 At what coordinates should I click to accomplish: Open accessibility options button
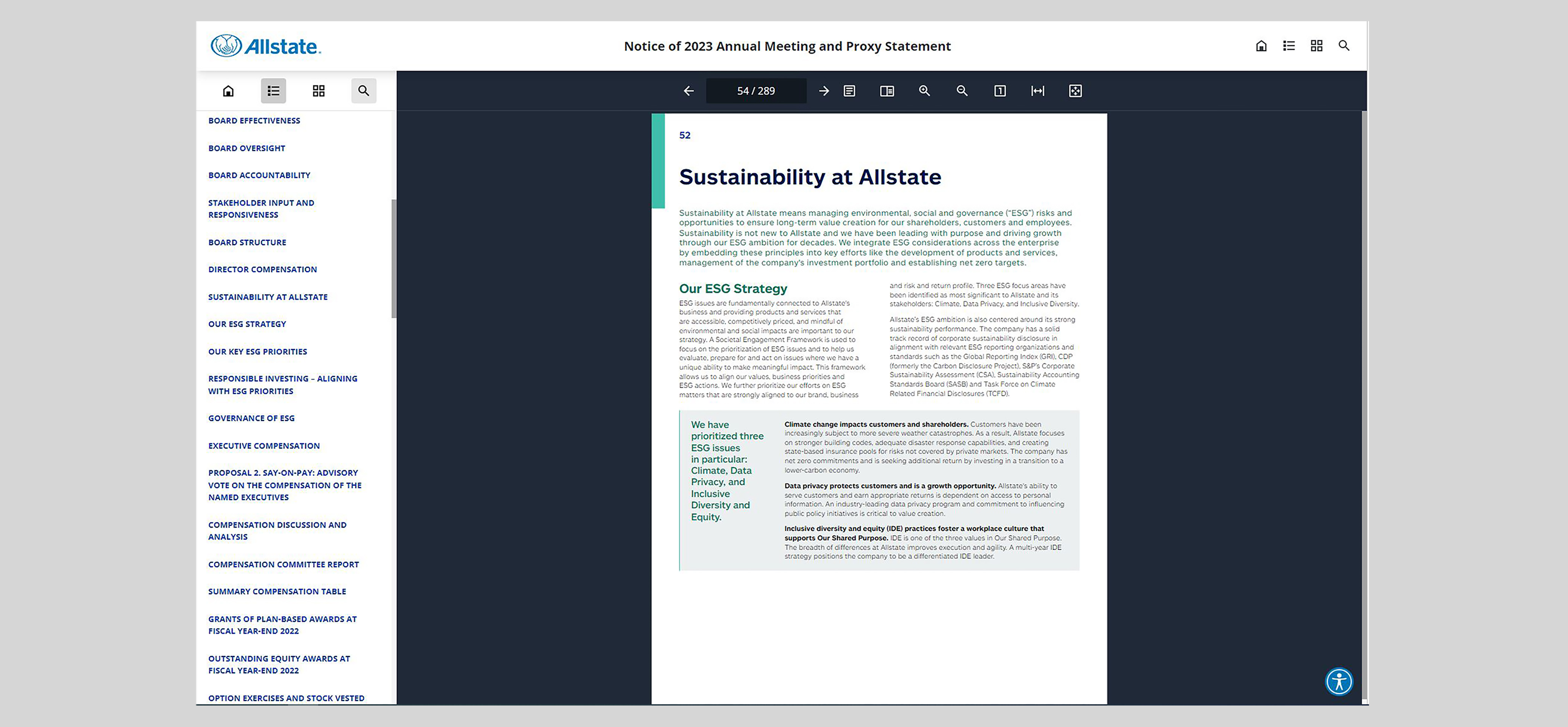pyautogui.click(x=1339, y=681)
